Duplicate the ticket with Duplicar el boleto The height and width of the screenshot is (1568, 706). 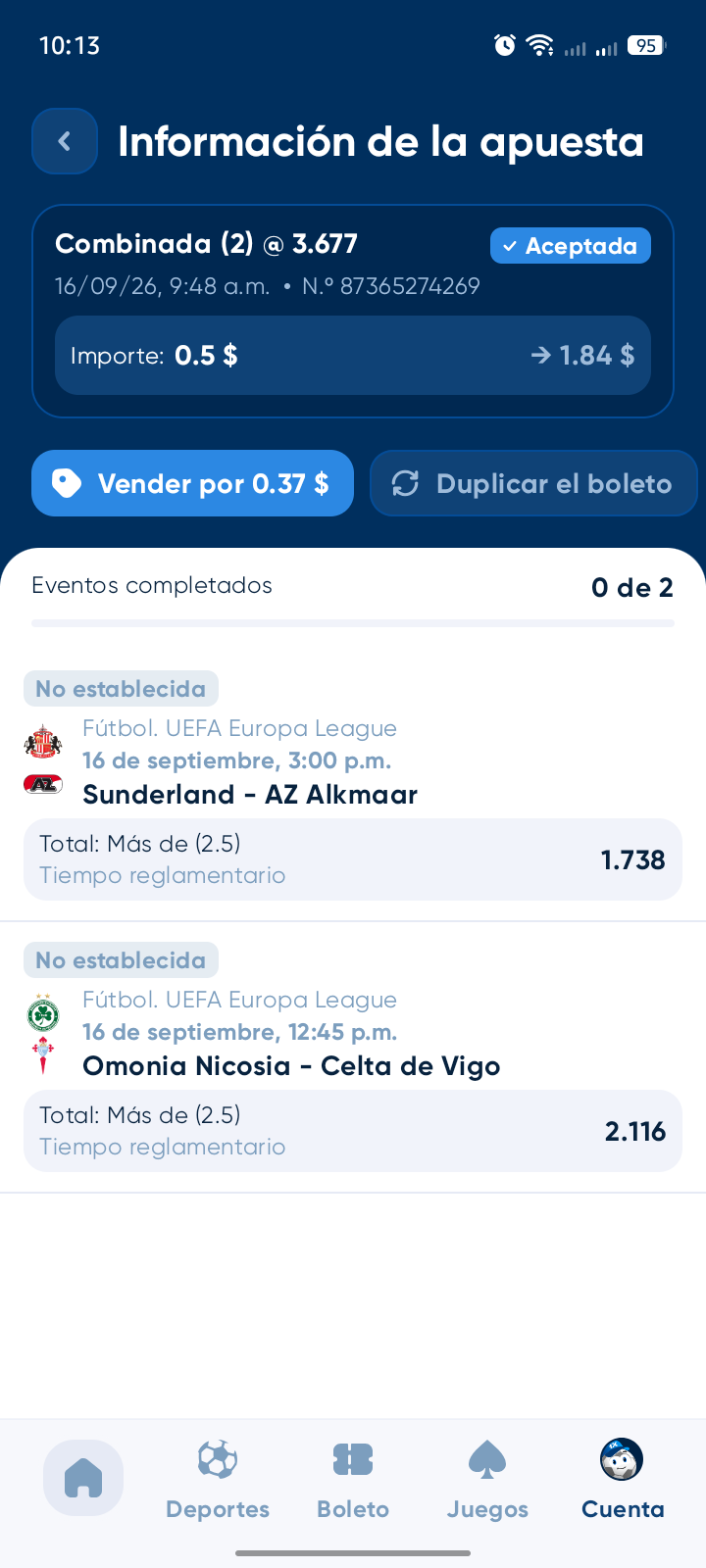(x=533, y=483)
